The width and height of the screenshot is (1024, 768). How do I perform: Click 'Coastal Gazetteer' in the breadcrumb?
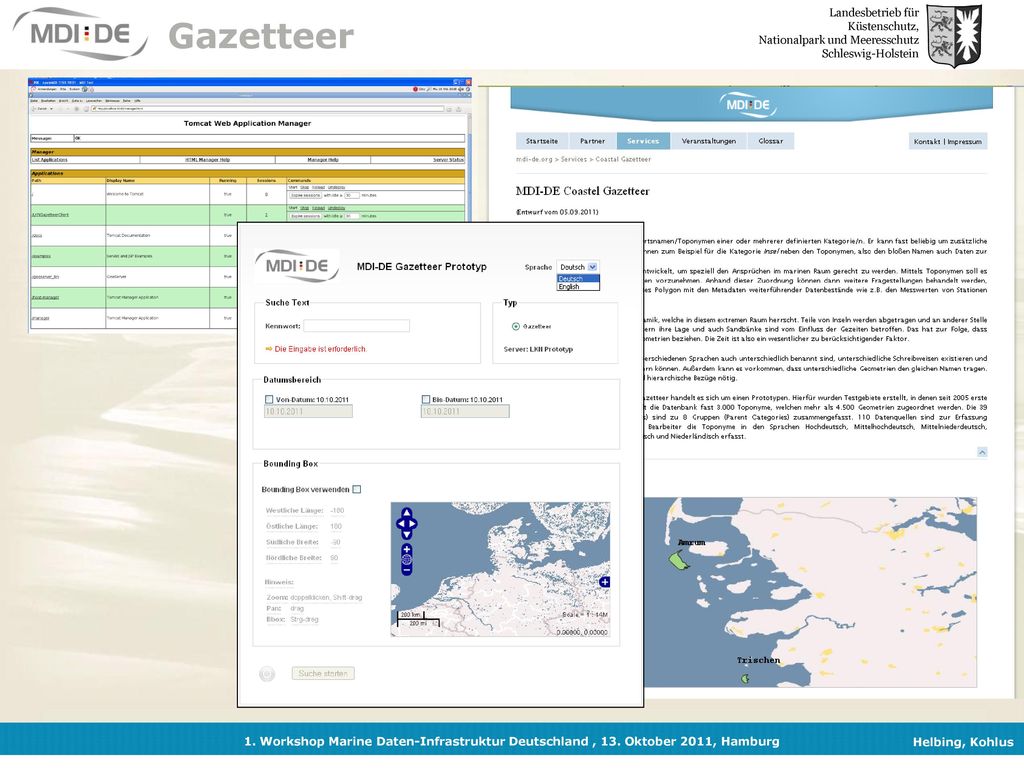tap(623, 159)
